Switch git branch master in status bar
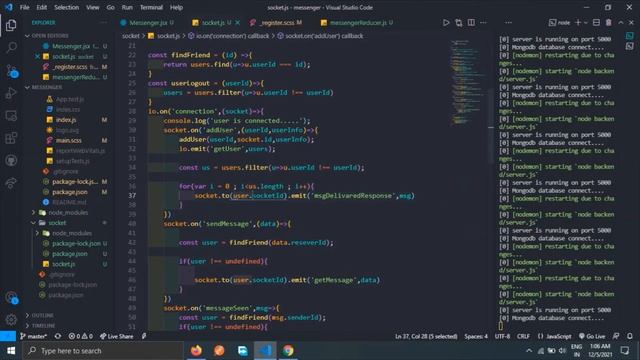The height and width of the screenshot is (360, 640). 33,336
